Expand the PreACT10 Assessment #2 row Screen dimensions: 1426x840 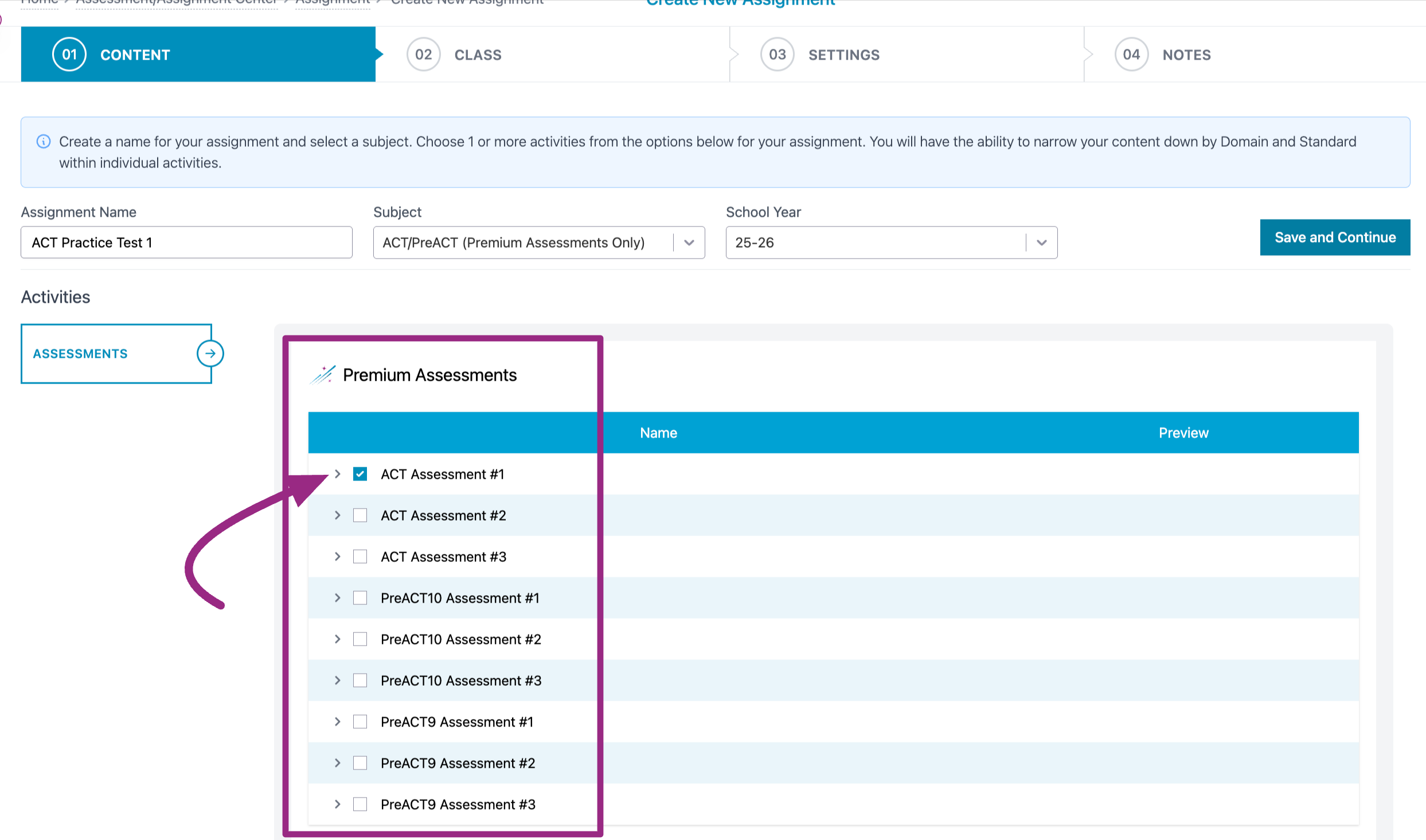coord(338,639)
